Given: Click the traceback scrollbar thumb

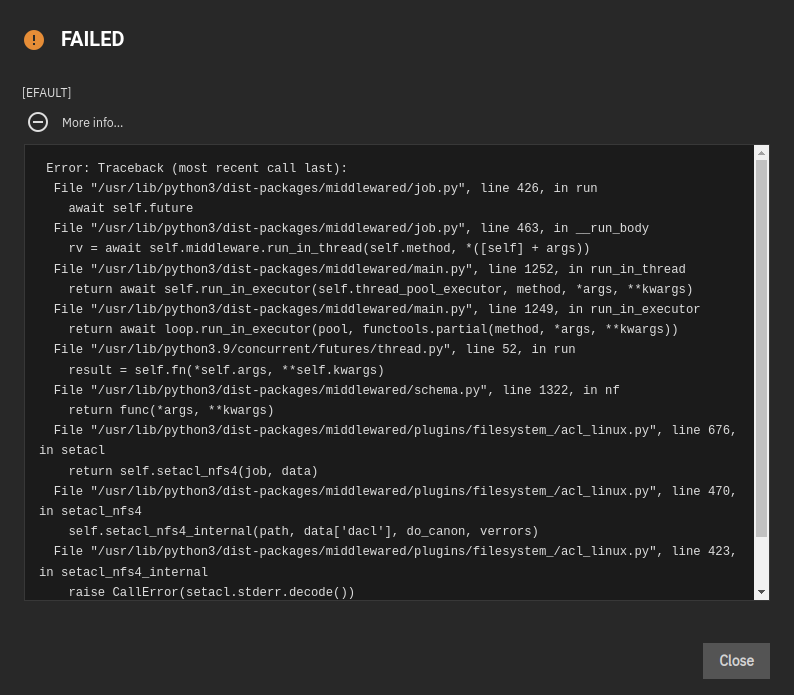Looking at the screenshot, I should pos(761,349).
